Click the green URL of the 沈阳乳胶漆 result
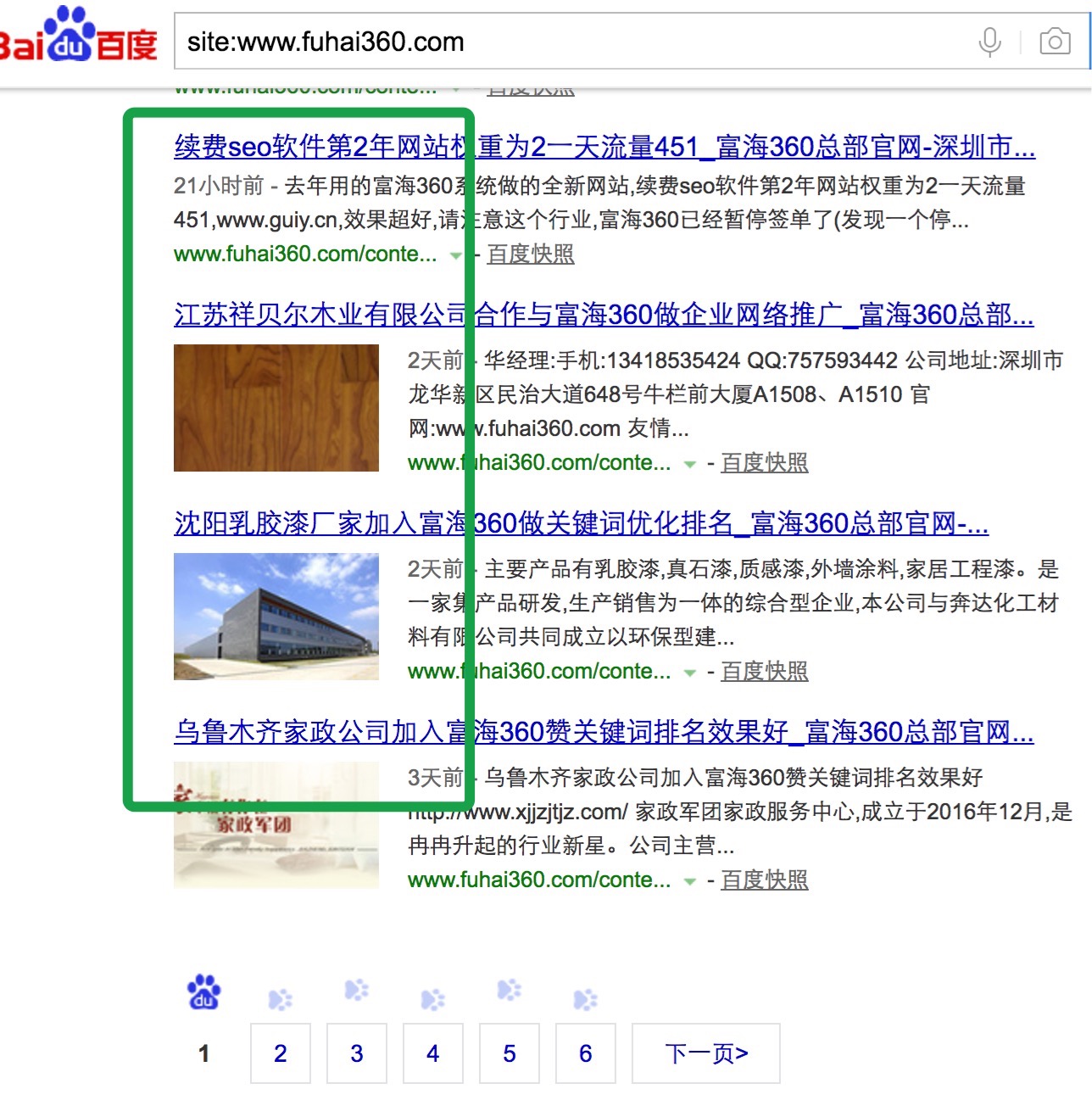The width and height of the screenshot is (1092, 1117). (x=539, y=671)
